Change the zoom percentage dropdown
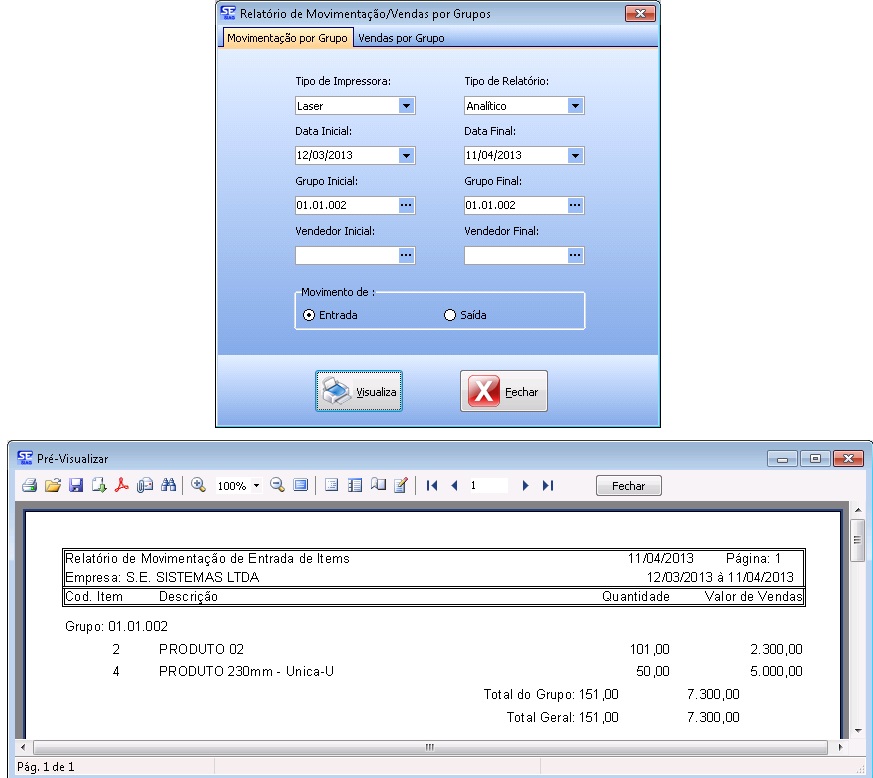The width and height of the screenshot is (873, 778). coord(256,486)
